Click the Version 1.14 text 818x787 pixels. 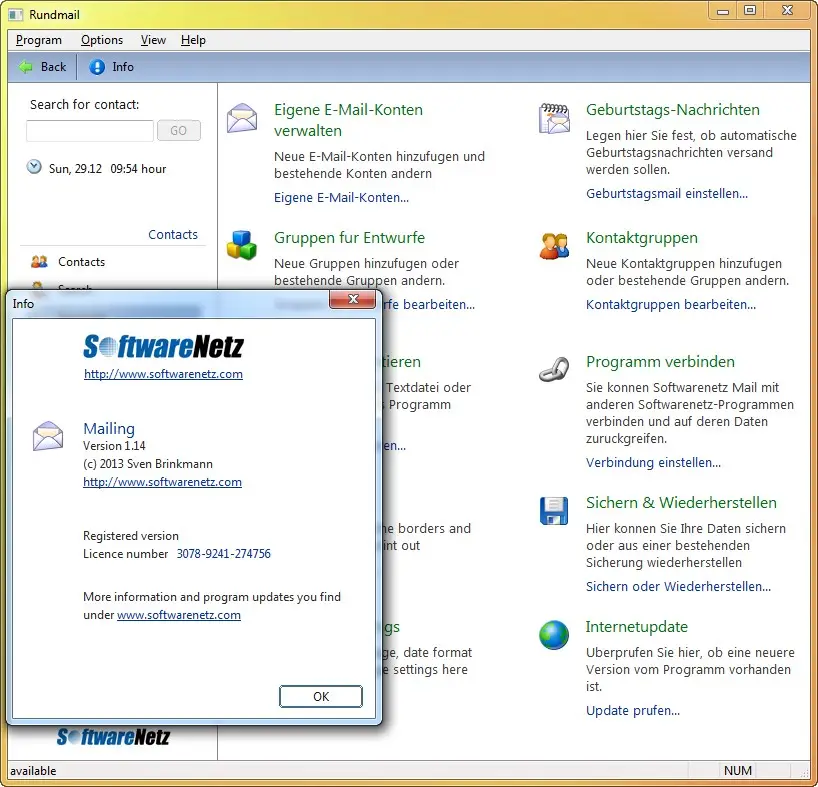(114, 446)
